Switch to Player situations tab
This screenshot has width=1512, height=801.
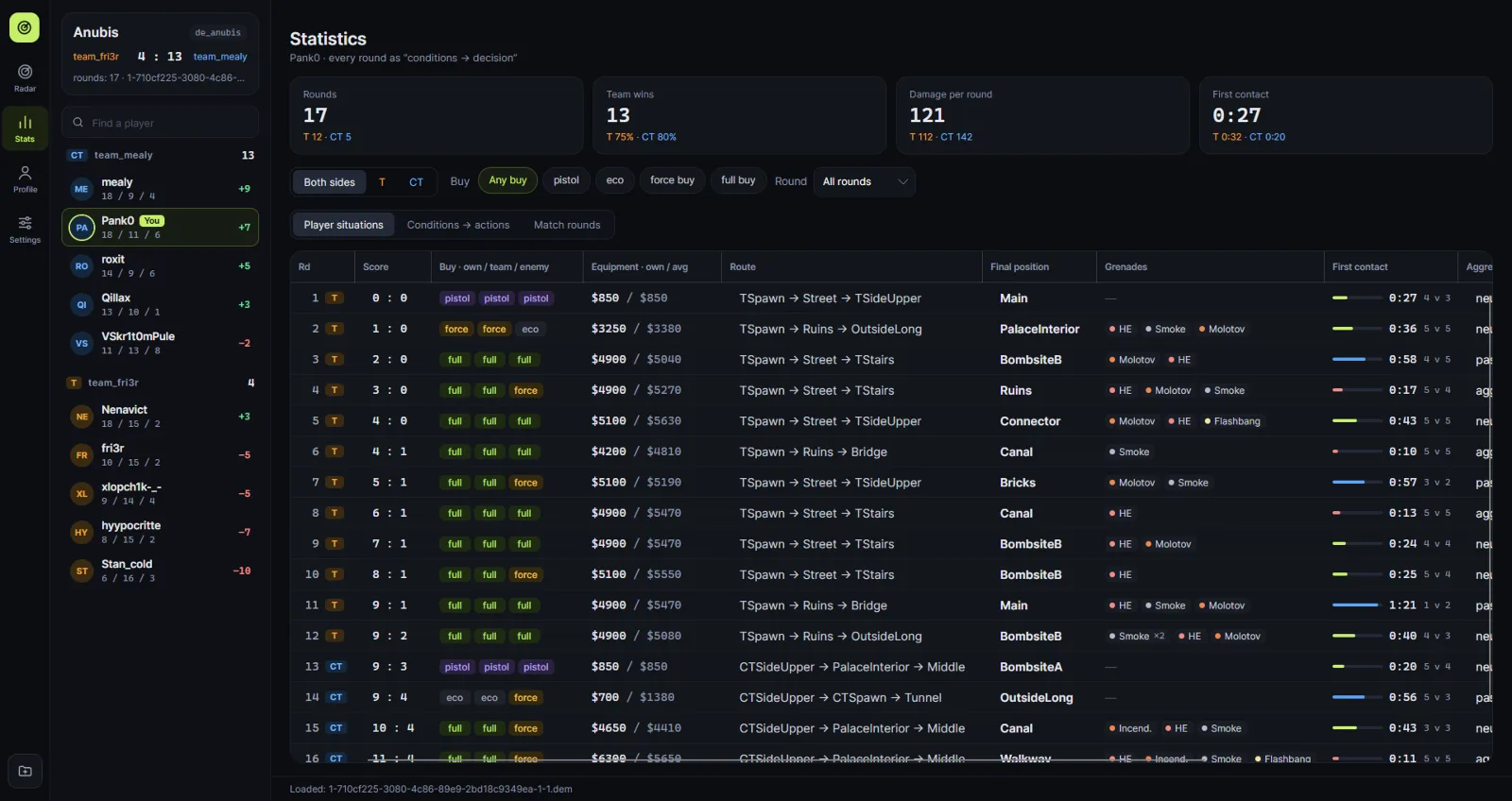pyautogui.click(x=344, y=225)
